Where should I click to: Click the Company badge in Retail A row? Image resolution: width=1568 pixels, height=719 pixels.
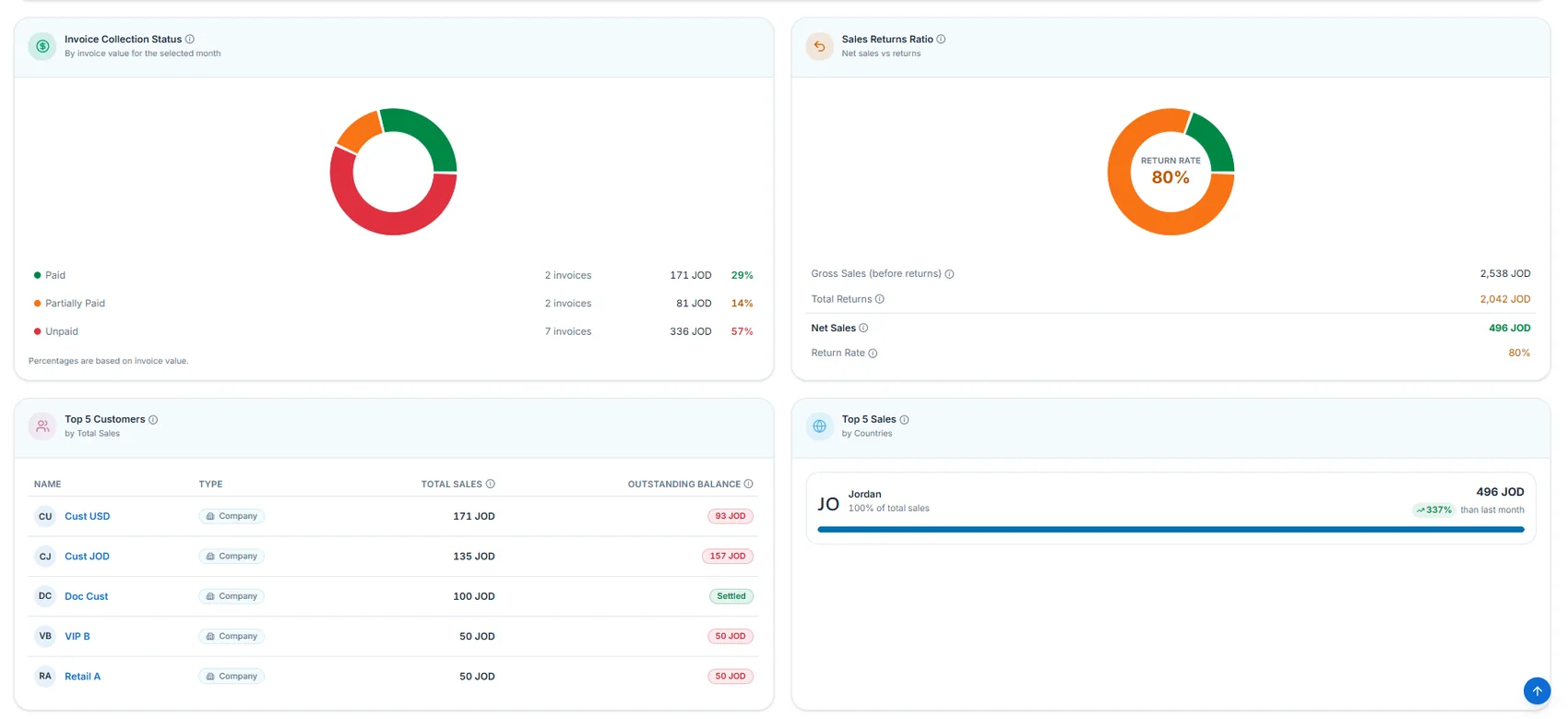(232, 677)
